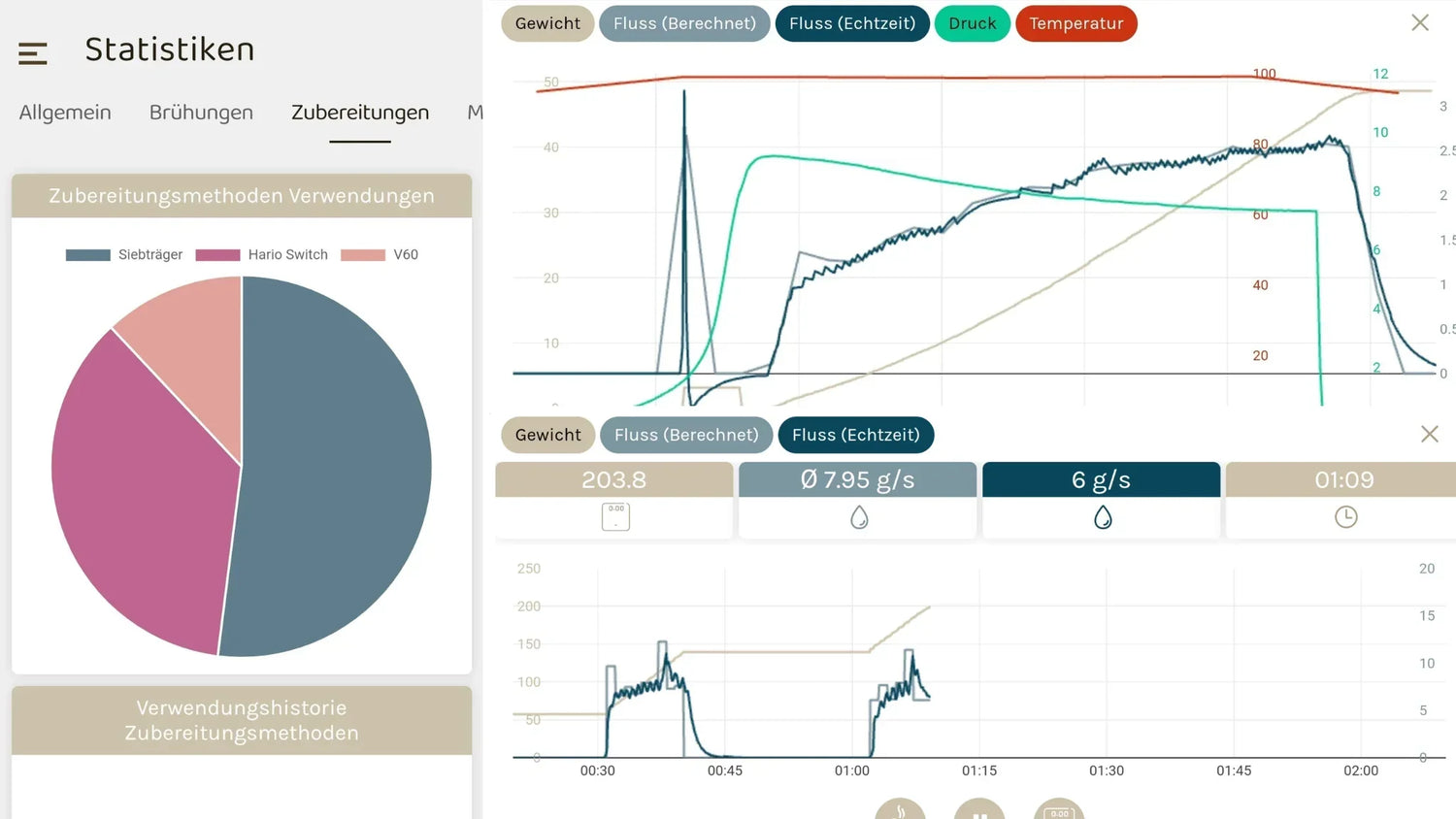Toggle Druck series in upper chart
The image size is (1456, 819).
972,23
